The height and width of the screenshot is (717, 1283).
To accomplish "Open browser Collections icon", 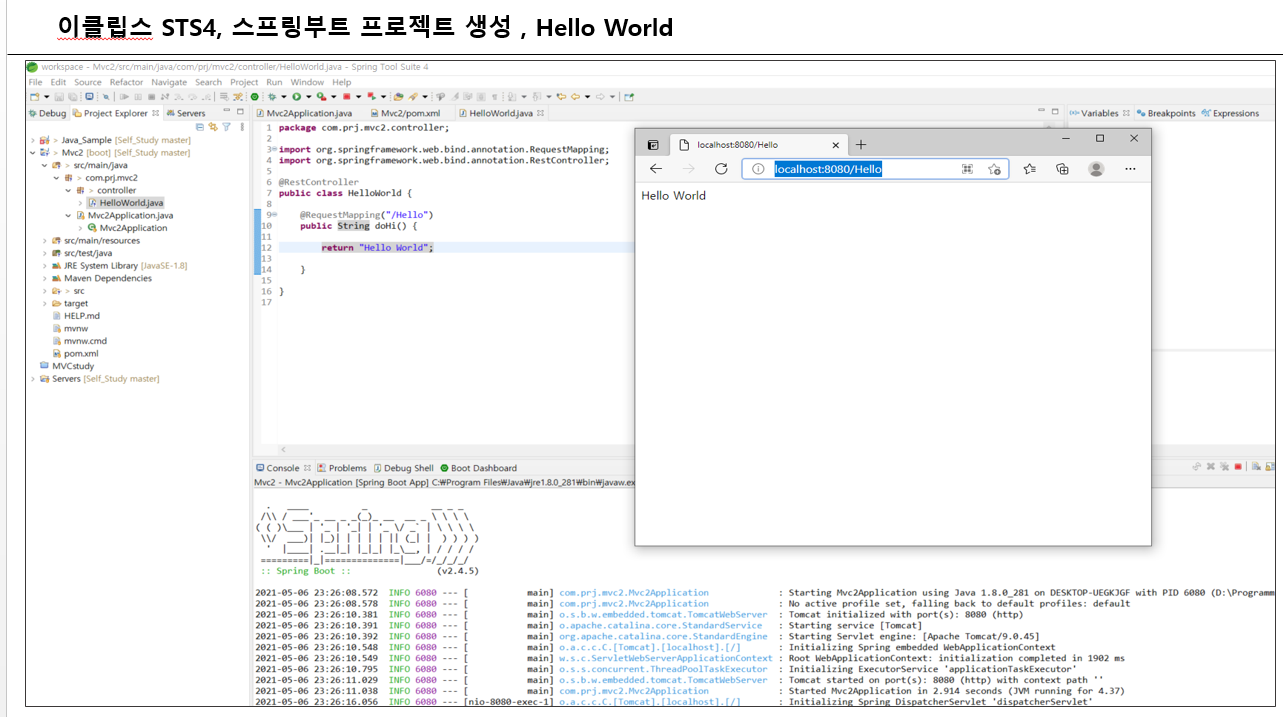I will [x=1063, y=169].
